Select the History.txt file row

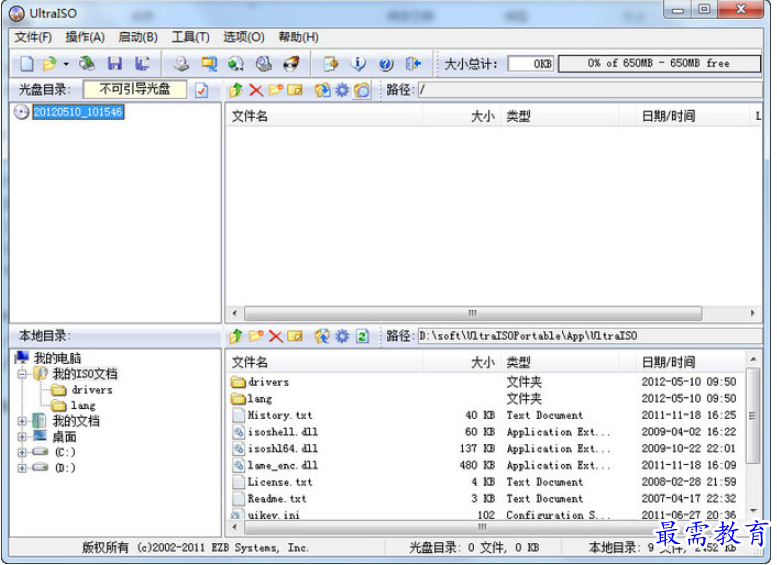point(486,415)
